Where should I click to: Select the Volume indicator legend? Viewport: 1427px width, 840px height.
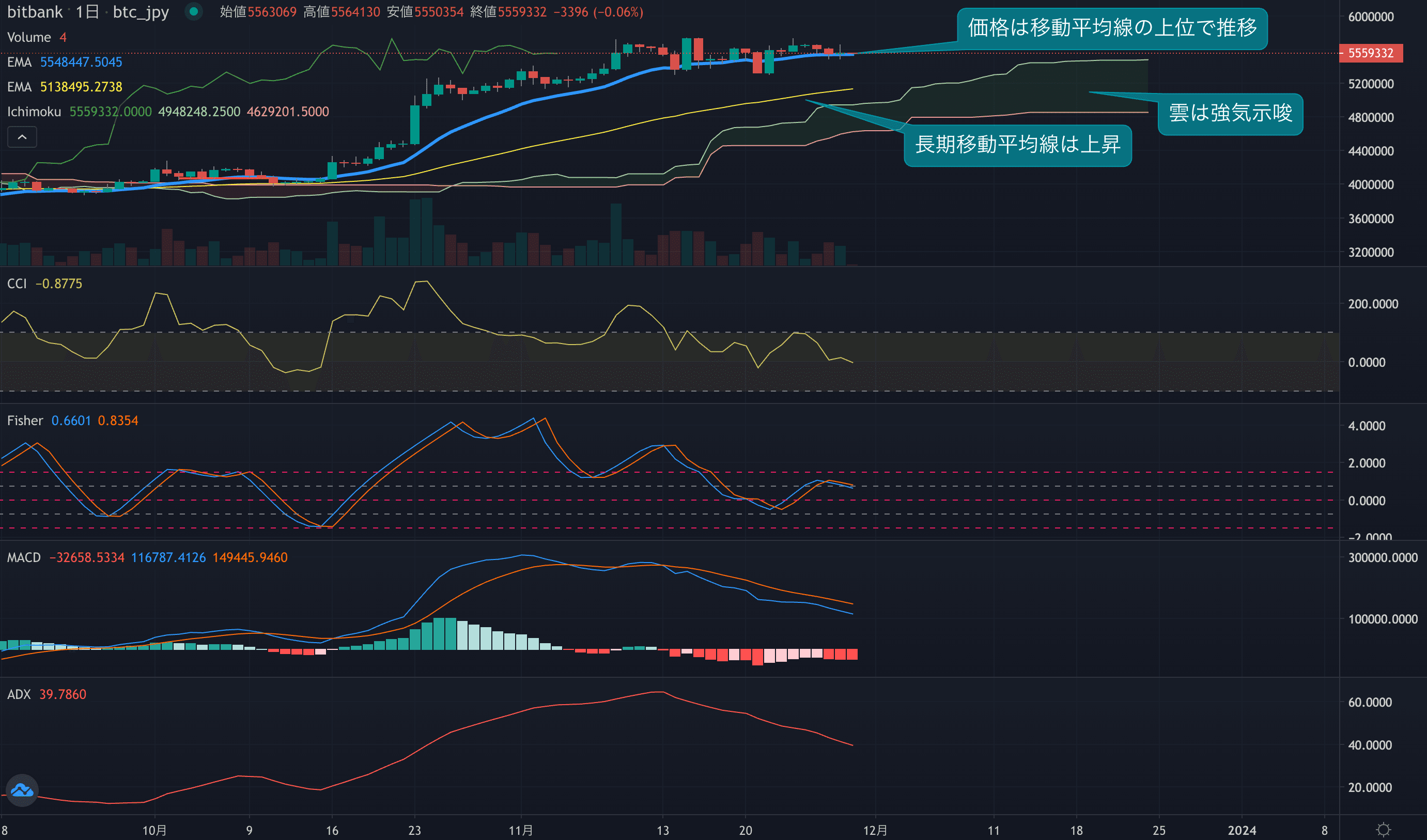[x=29, y=37]
